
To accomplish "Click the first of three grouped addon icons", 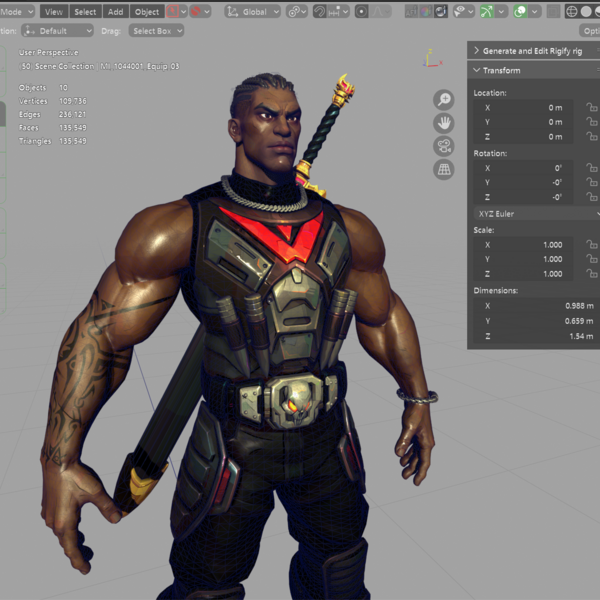I will click(411, 12).
